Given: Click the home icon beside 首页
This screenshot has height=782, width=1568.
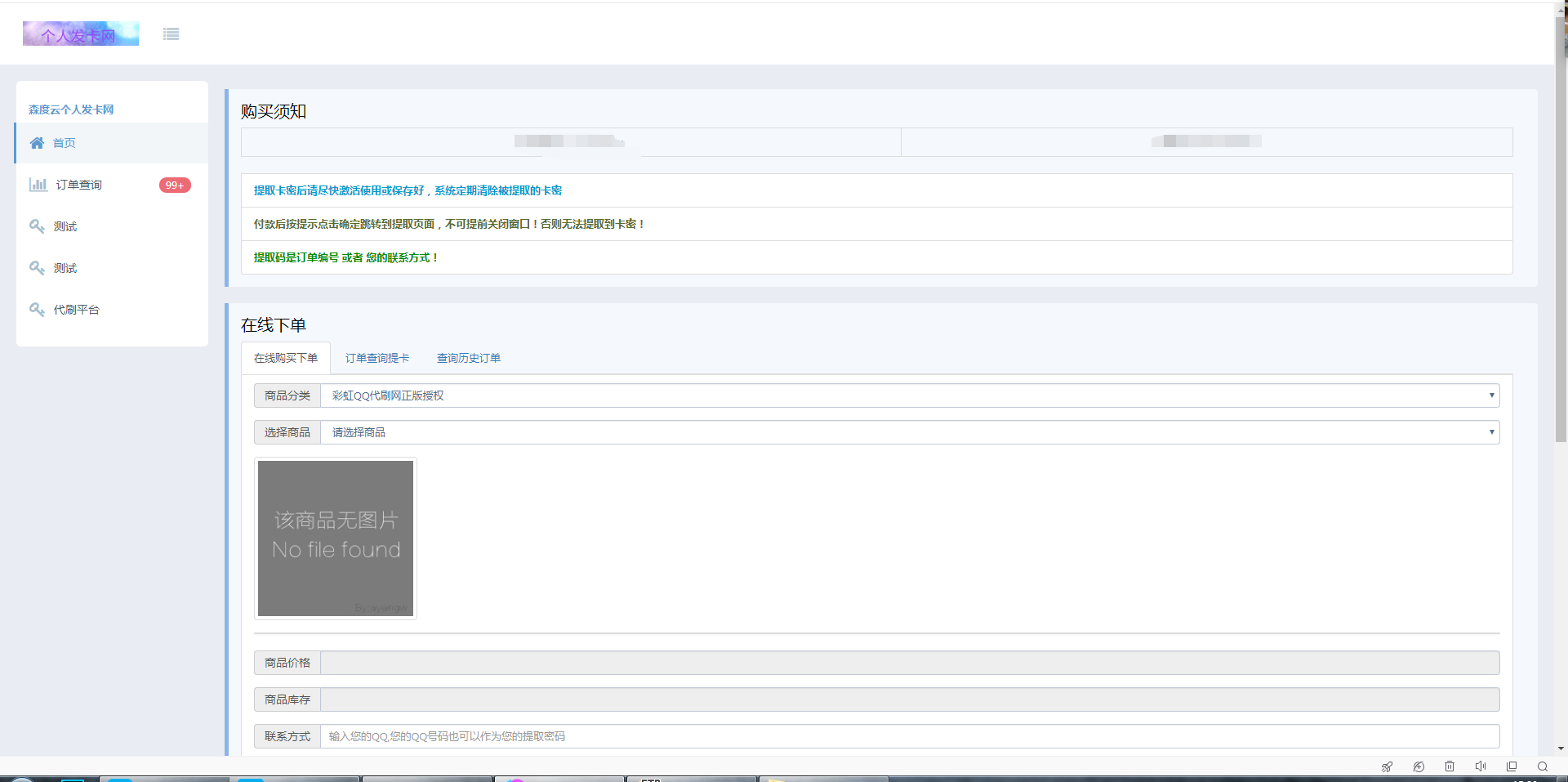Looking at the screenshot, I should [37, 143].
